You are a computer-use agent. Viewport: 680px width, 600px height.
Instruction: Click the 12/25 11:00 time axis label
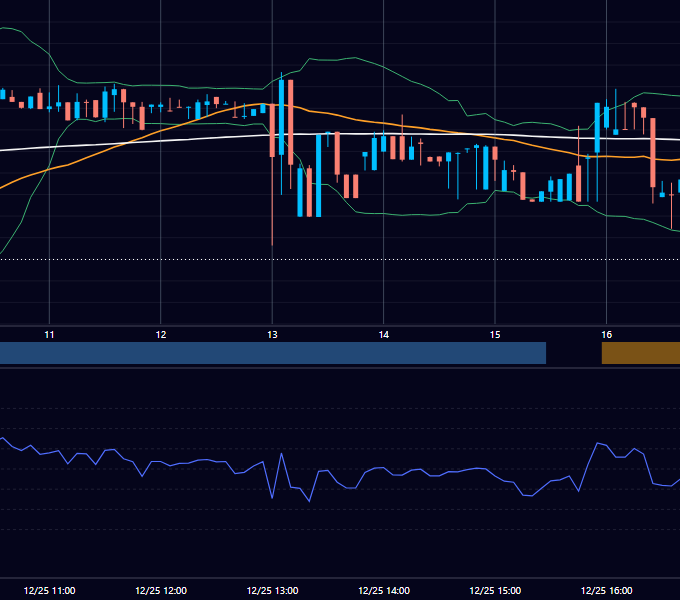(x=49, y=590)
